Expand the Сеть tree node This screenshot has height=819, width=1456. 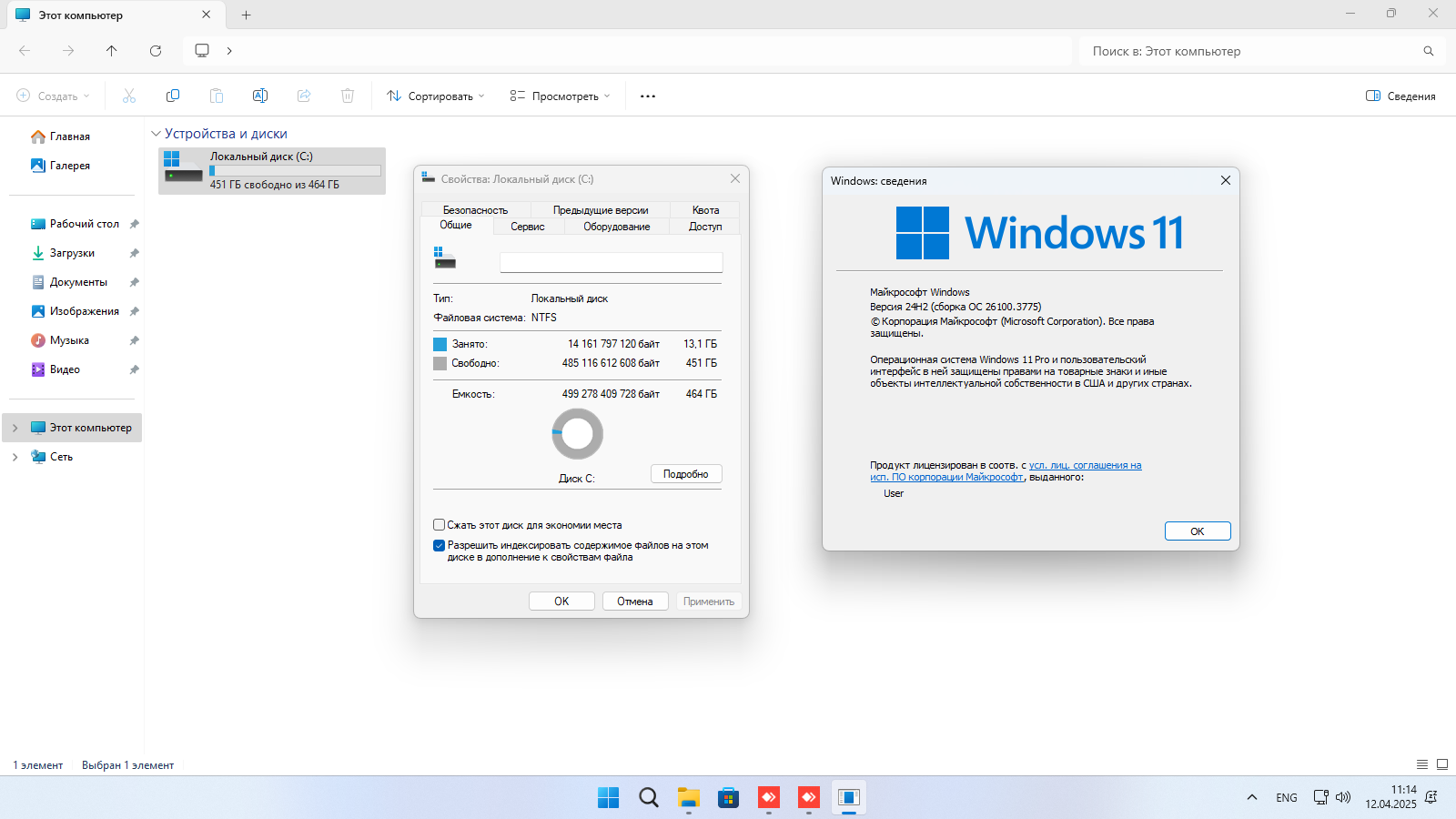(15, 457)
